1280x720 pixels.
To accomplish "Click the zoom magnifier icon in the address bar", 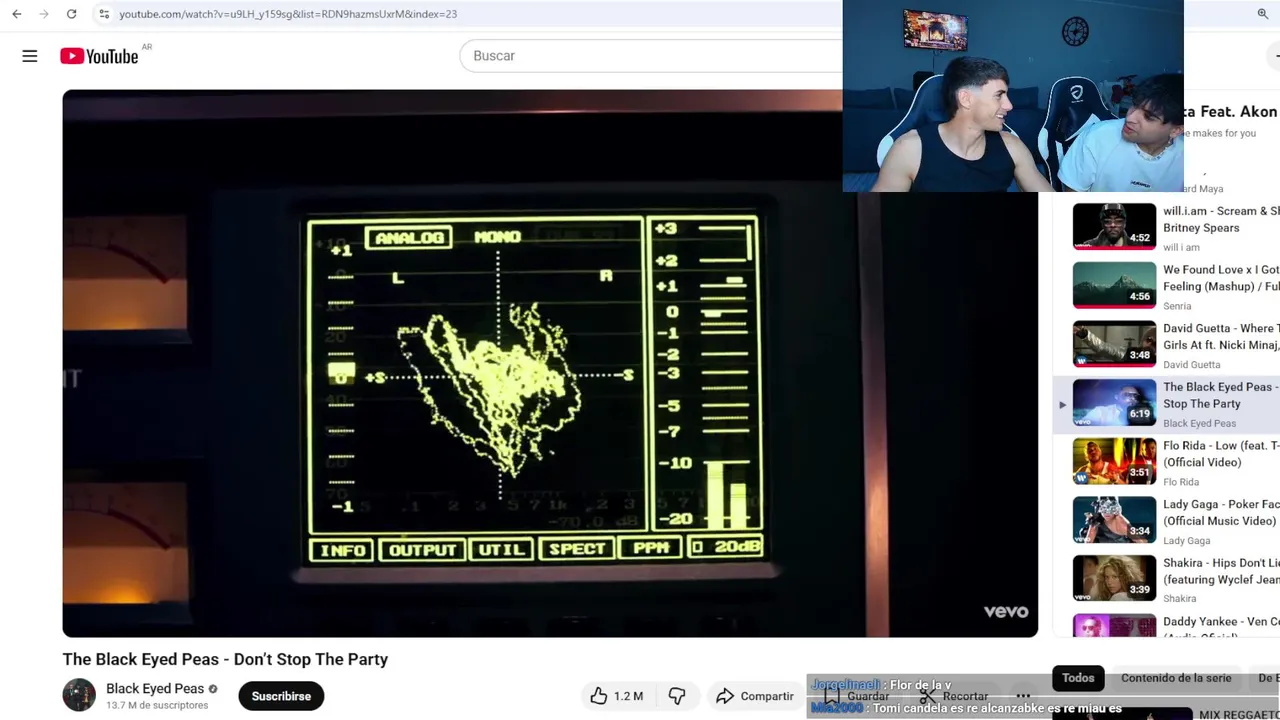I will [1262, 14].
